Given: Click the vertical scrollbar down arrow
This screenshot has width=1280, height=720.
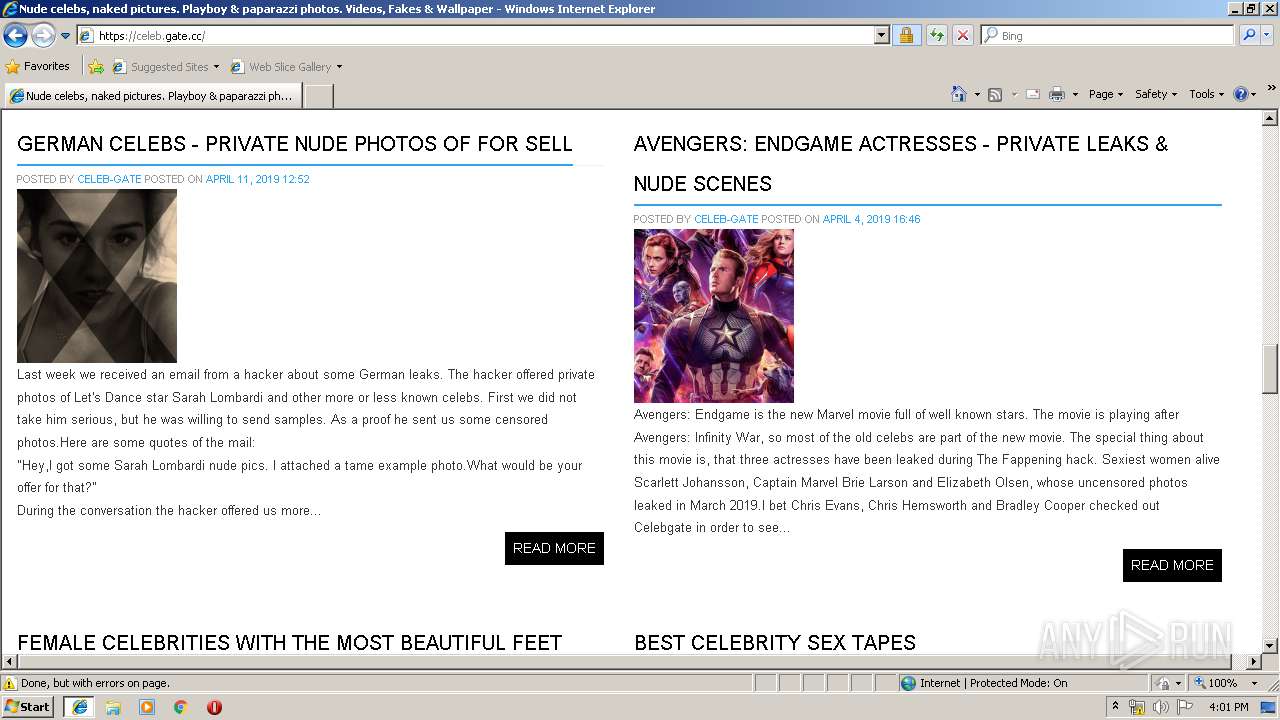Looking at the screenshot, I should 1270,646.
